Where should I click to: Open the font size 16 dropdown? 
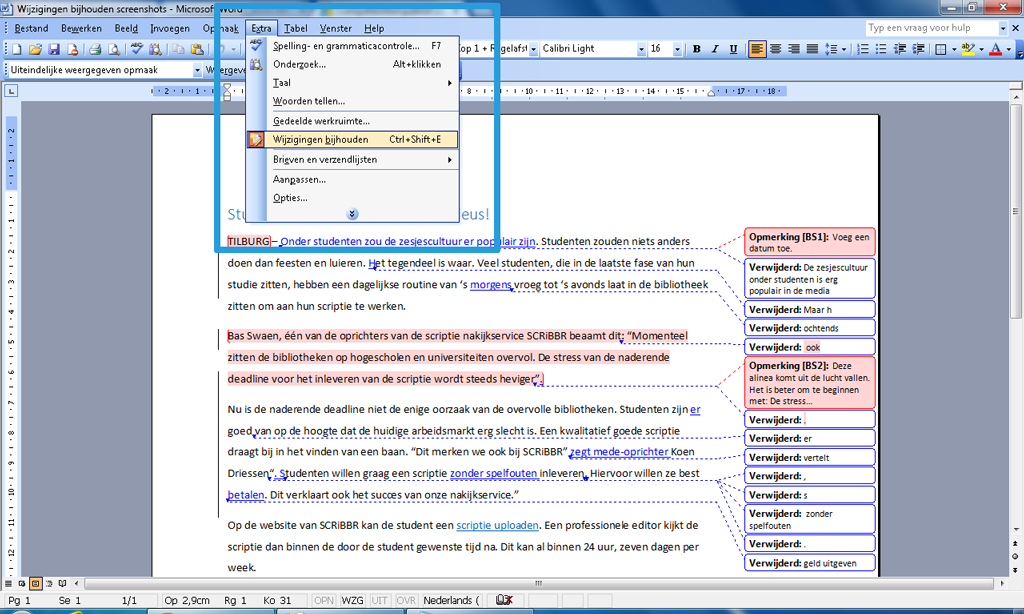[x=677, y=49]
